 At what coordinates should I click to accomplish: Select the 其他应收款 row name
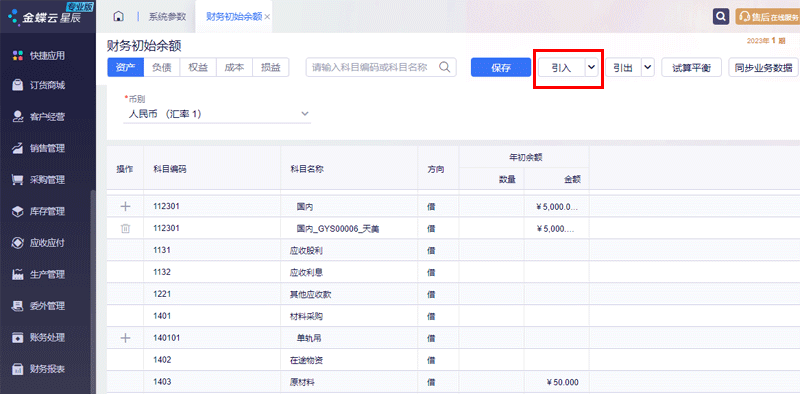(x=311, y=294)
